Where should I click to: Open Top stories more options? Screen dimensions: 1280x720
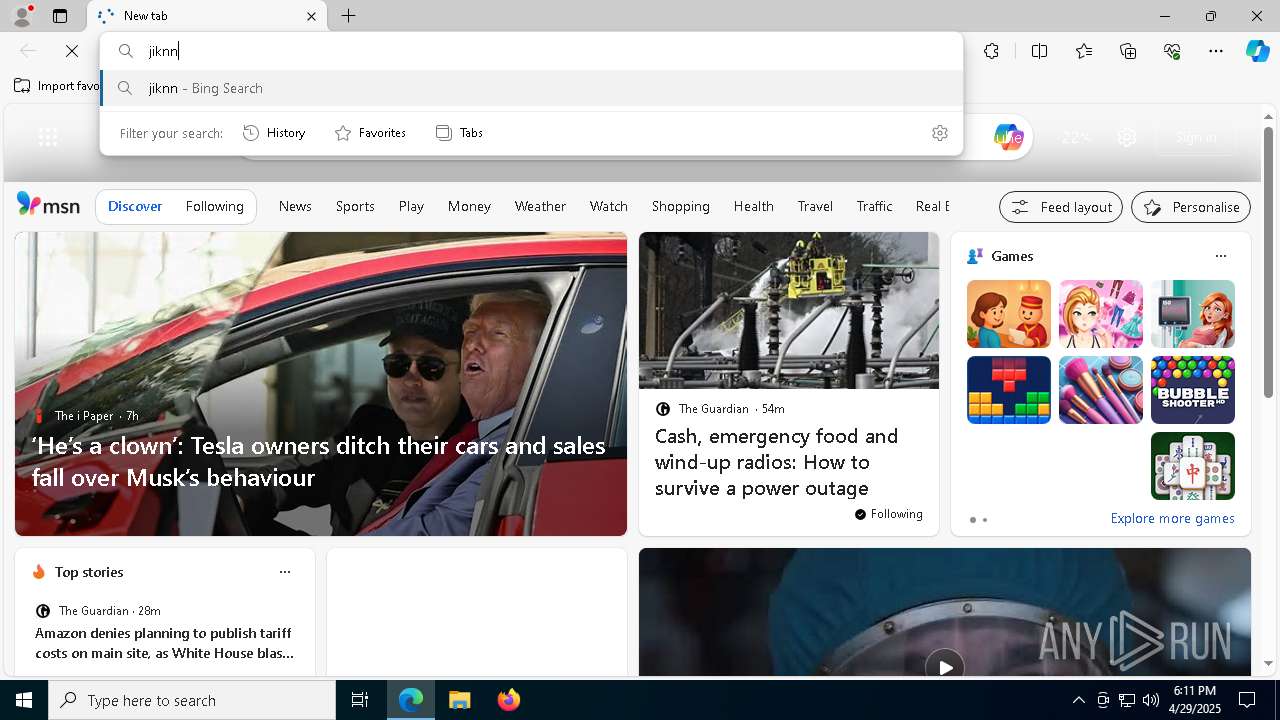point(285,572)
